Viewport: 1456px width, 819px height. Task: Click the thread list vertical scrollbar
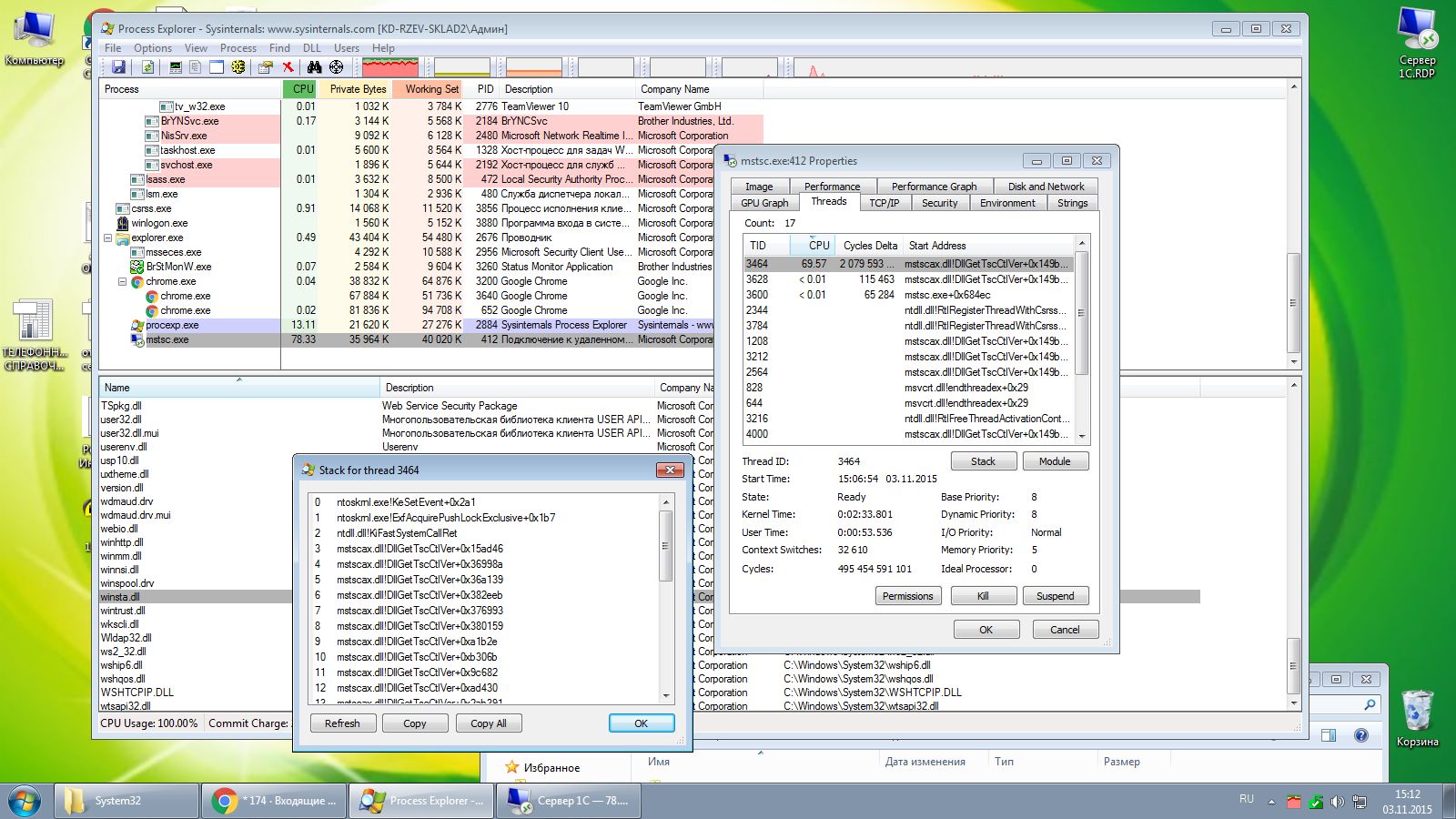[x=1082, y=339]
